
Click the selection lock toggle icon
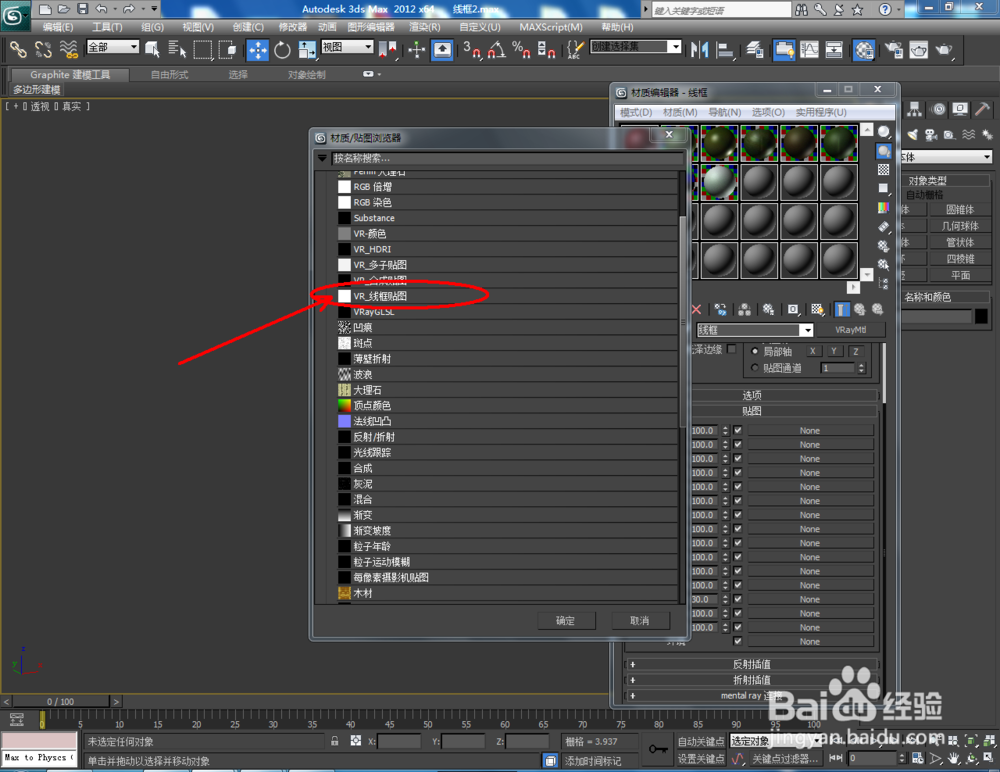coord(334,741)
